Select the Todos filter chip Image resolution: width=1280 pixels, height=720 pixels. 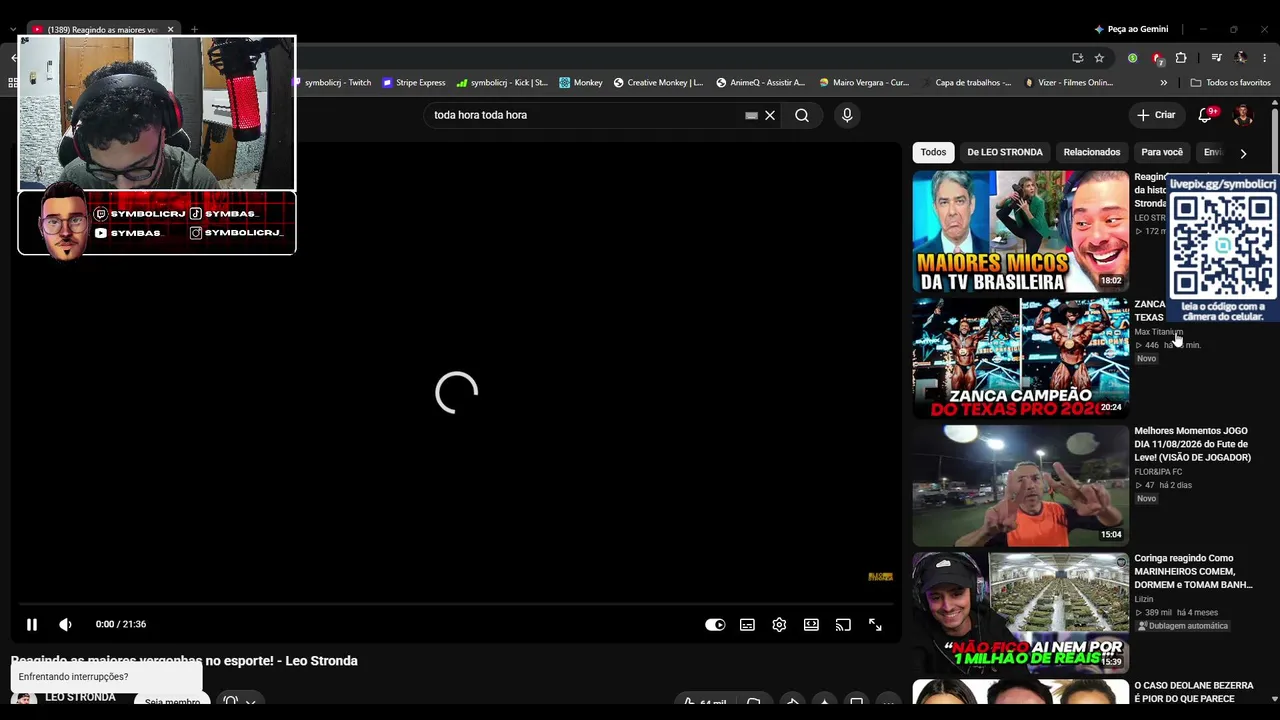coord(933,152)
